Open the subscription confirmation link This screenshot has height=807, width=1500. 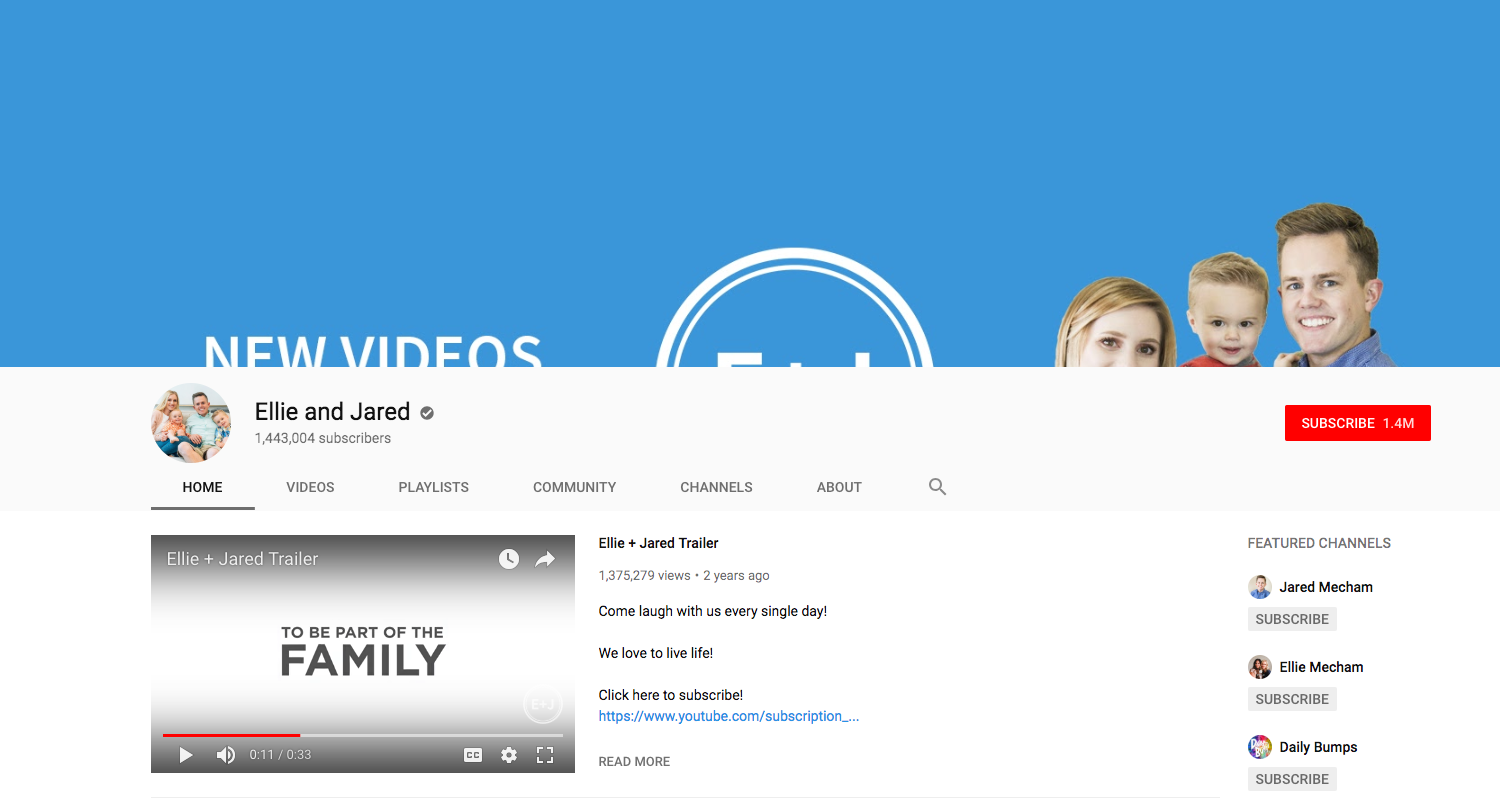pyautogui.click(x=728, y=716)
